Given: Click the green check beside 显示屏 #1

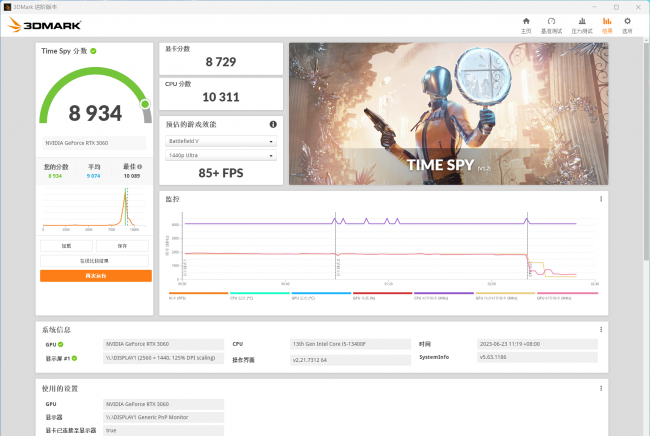Looking at the screenshot, I should pos(74,358).
